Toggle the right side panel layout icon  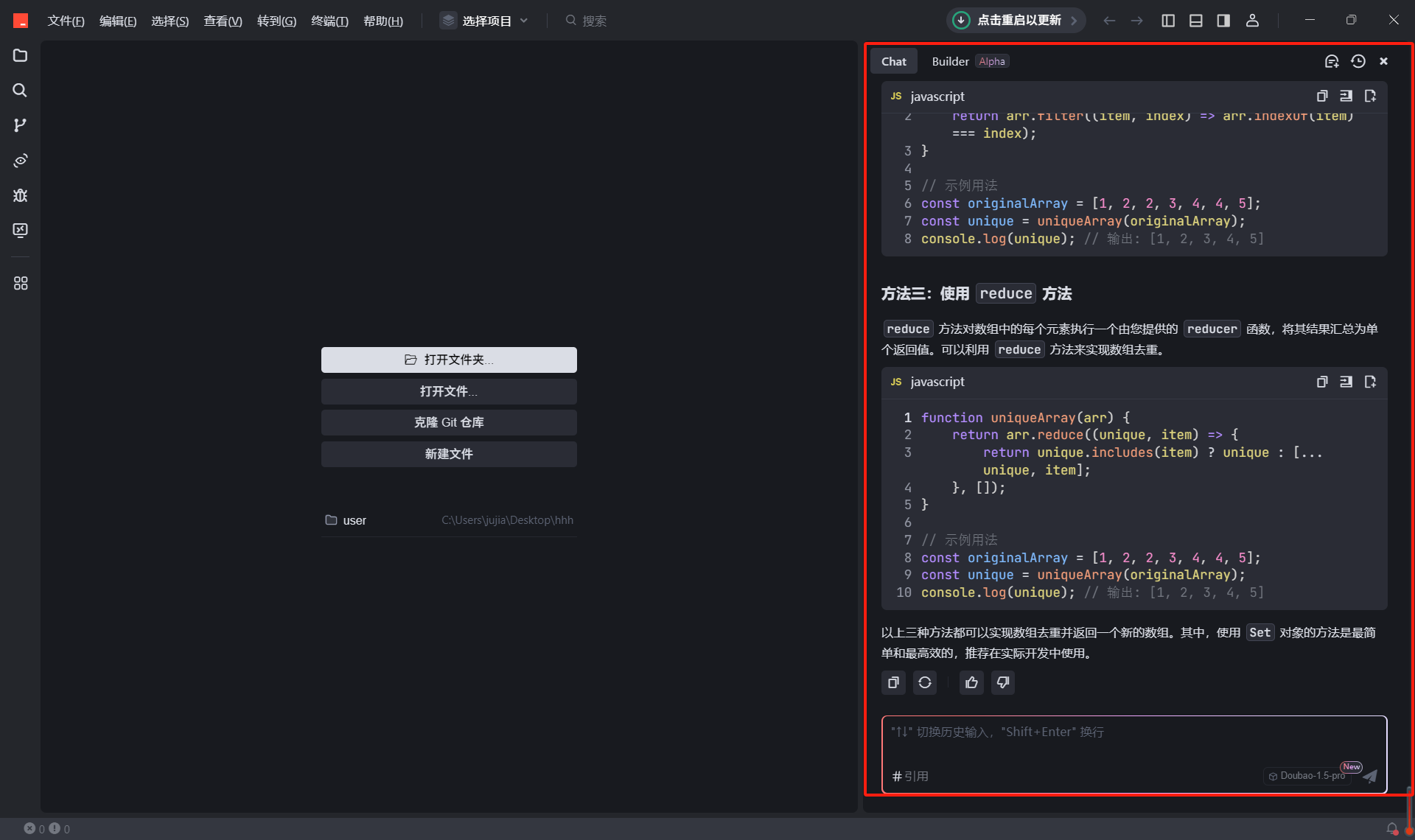(x=1223, y=21)
